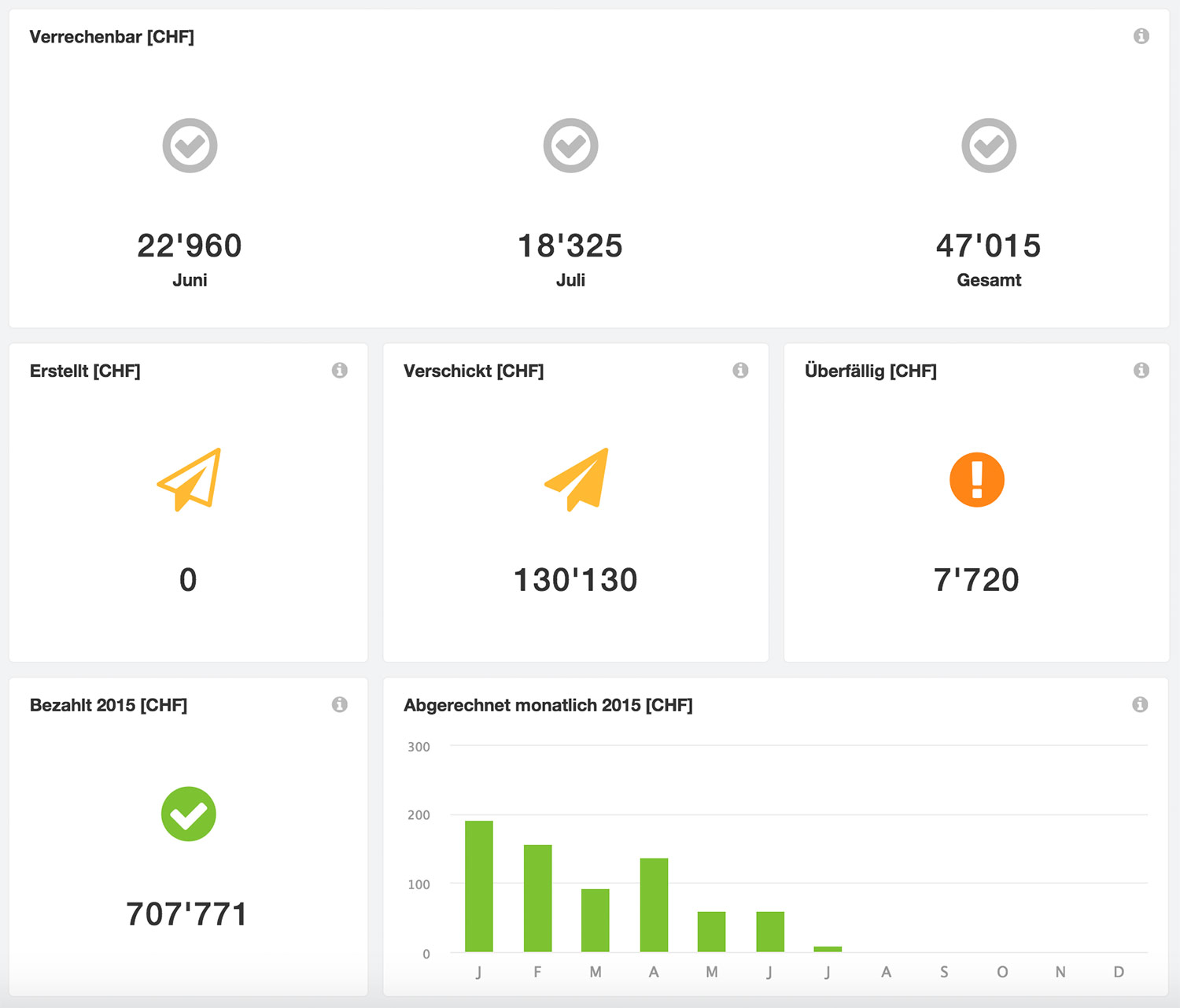The height and width of the screenshot is (1008, 1180).
Task: Click the Verrechenbar [CHF] heading
Action: [112, 37]
